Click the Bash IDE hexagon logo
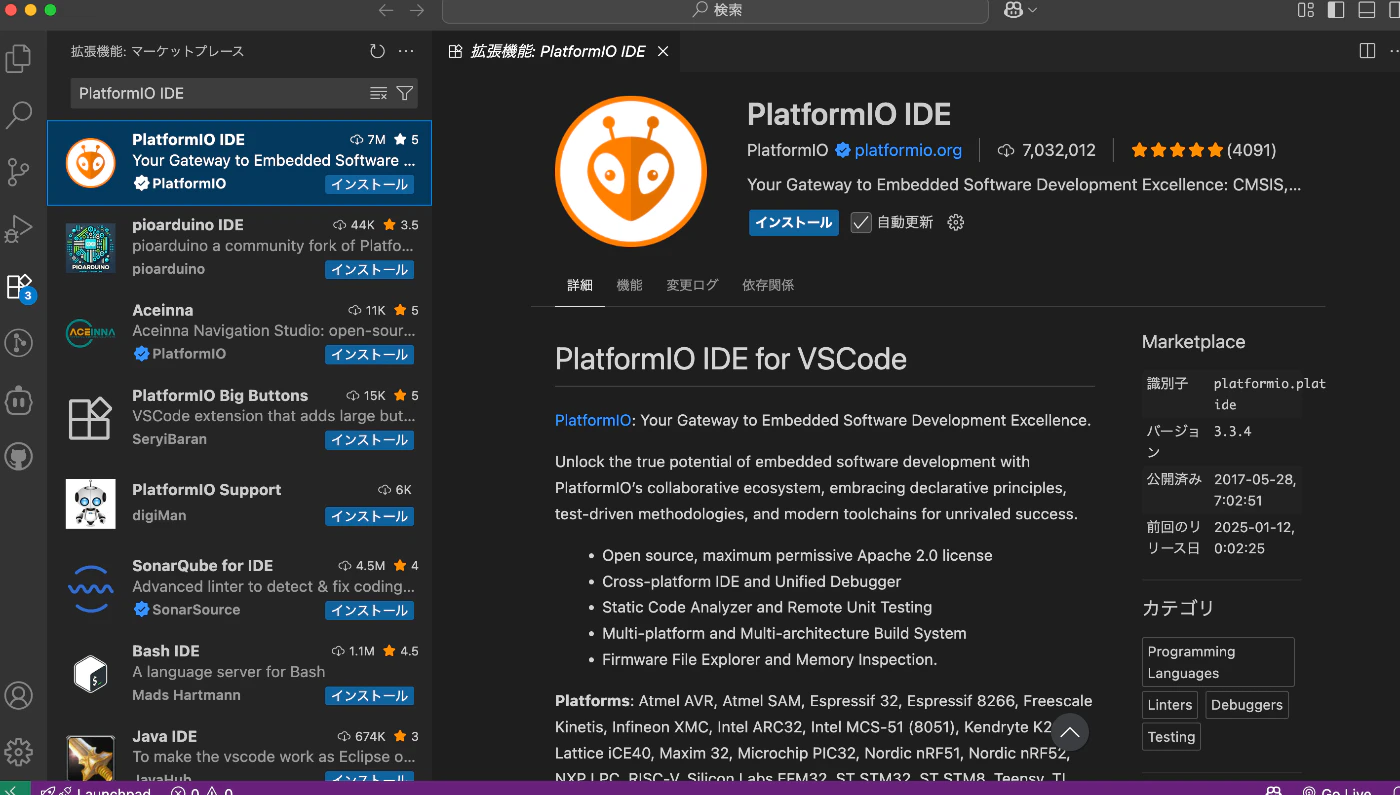 90,673
